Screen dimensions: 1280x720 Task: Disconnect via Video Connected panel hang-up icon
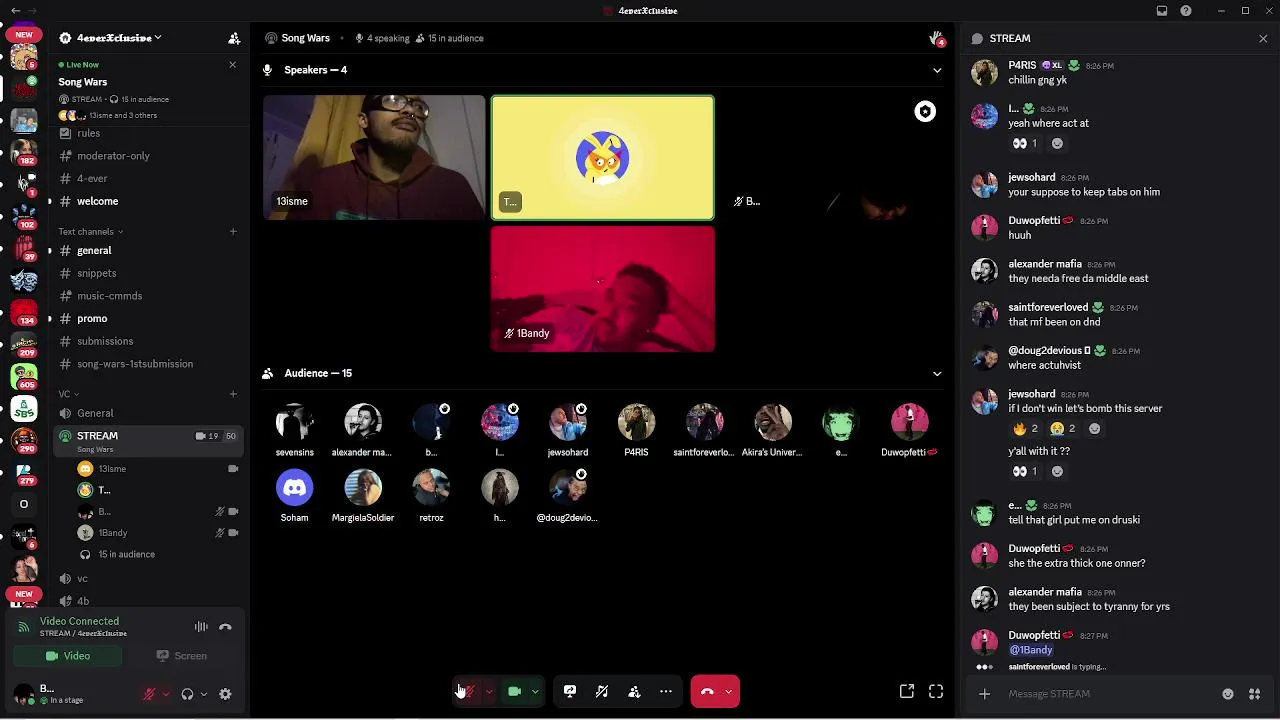click(225, 627)
